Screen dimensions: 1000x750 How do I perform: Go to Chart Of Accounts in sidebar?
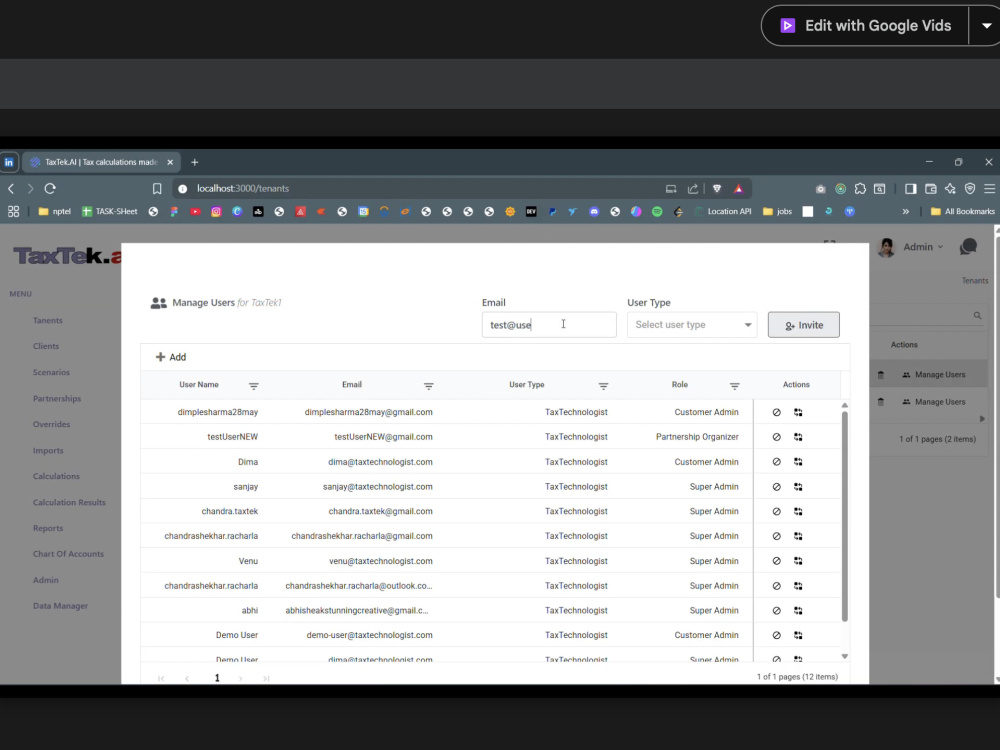pyautogui.click(x=68, y=554)
